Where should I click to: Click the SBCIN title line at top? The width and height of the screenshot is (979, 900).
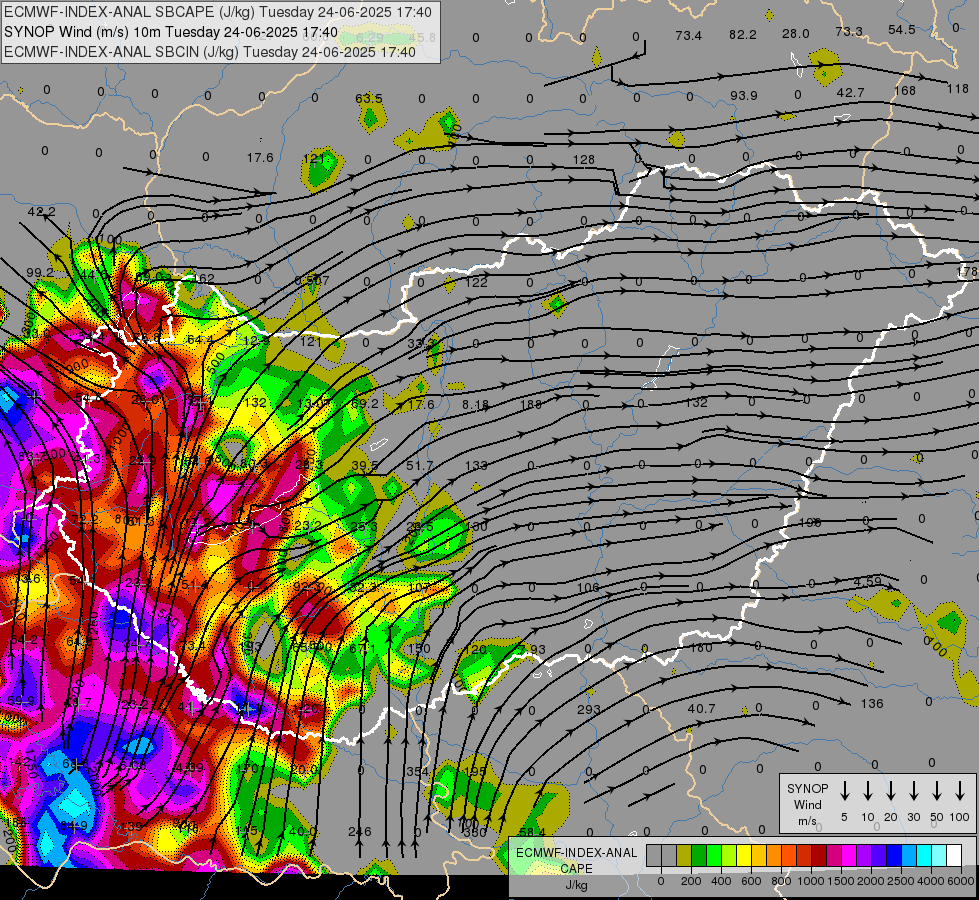tap(210, 52)
